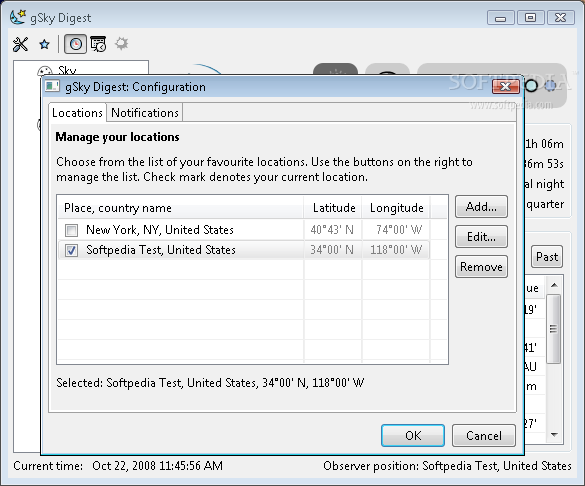Click the Observer position status bar text

[x=447, y=466]
